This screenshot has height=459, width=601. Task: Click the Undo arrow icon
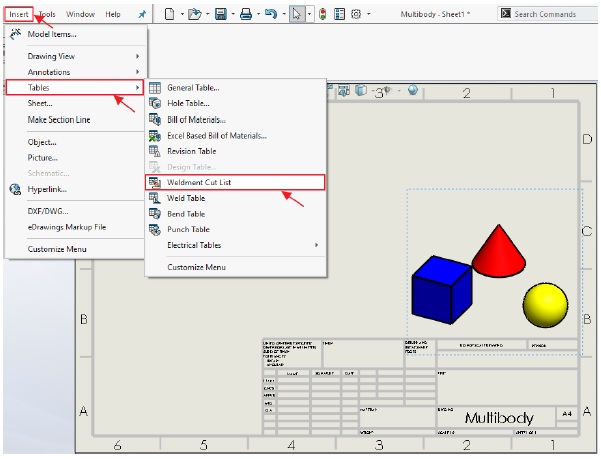tap(271, 14)
